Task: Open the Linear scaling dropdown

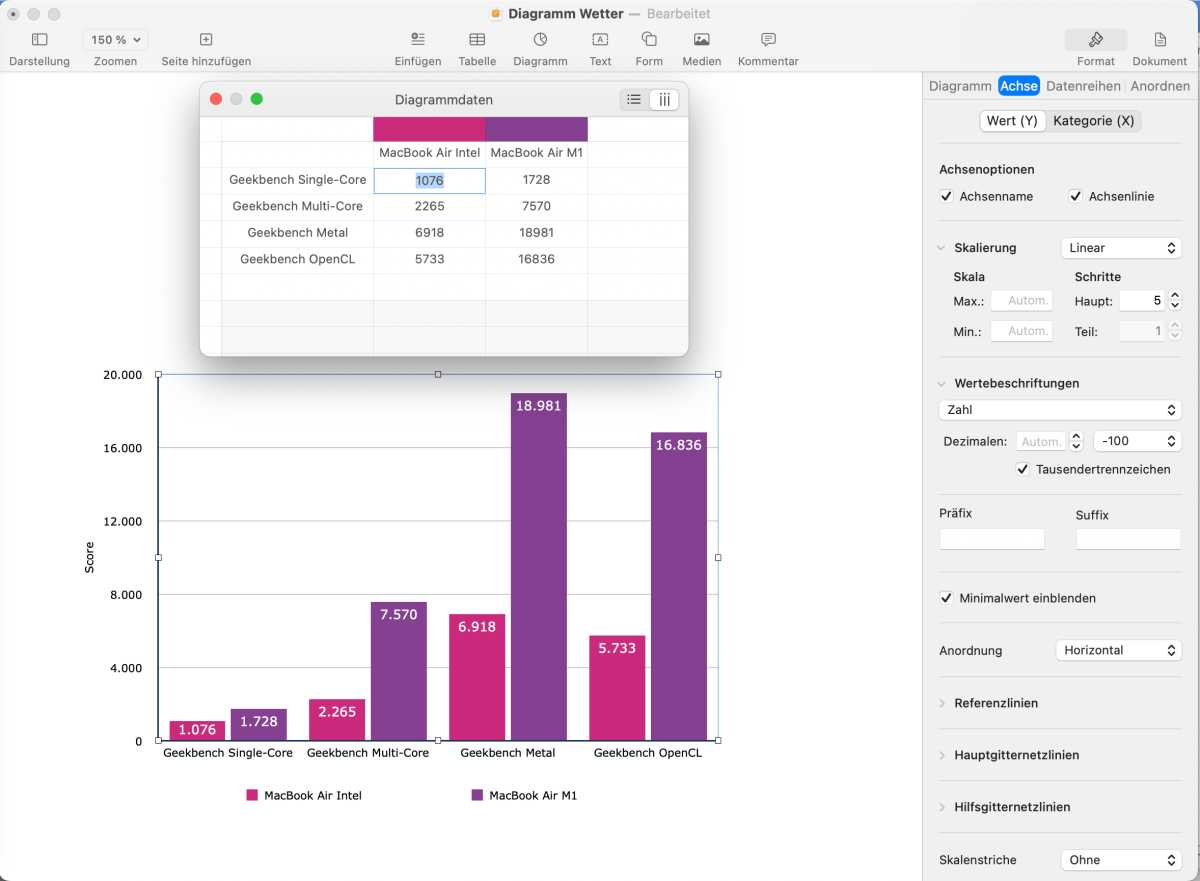Action: [x=1121, y=248]
